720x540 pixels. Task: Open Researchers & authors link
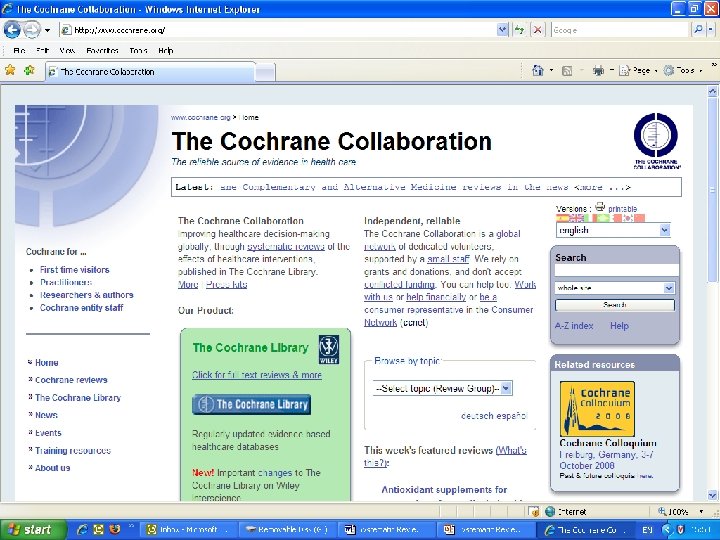pyautogui.click(x=86, y=295)
